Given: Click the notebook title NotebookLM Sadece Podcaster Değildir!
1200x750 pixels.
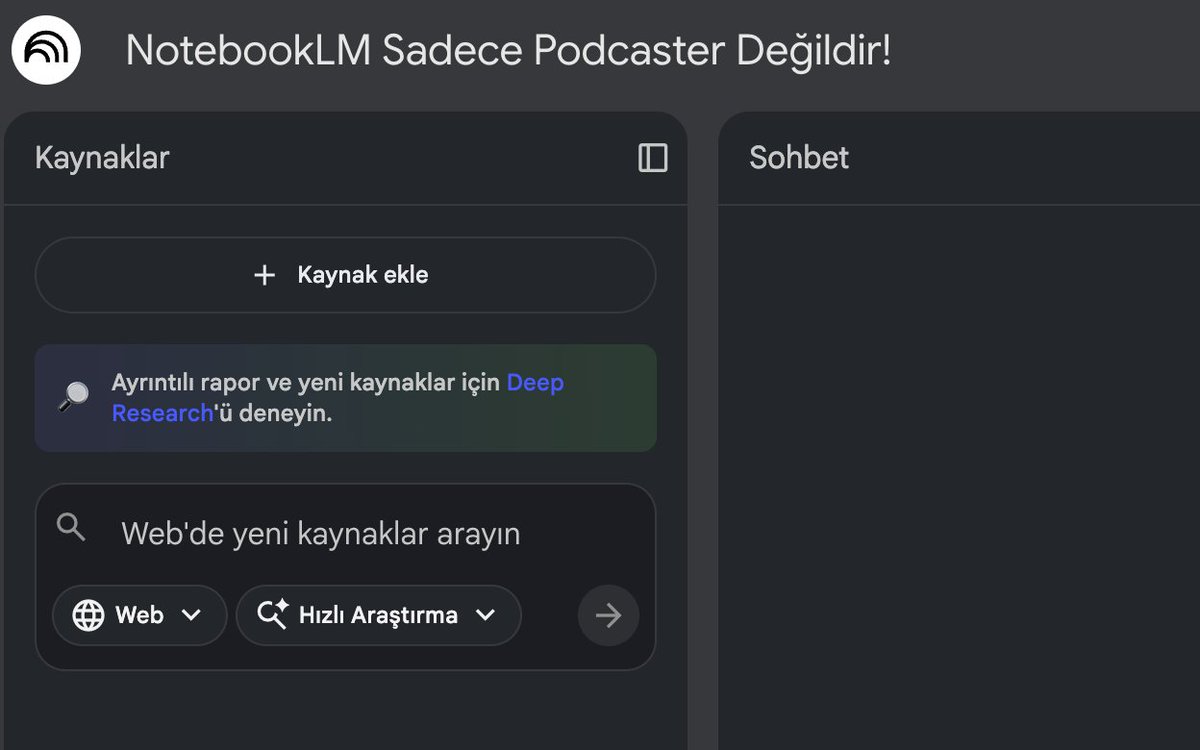Looking at the screenshot, I should pos(508,50).
